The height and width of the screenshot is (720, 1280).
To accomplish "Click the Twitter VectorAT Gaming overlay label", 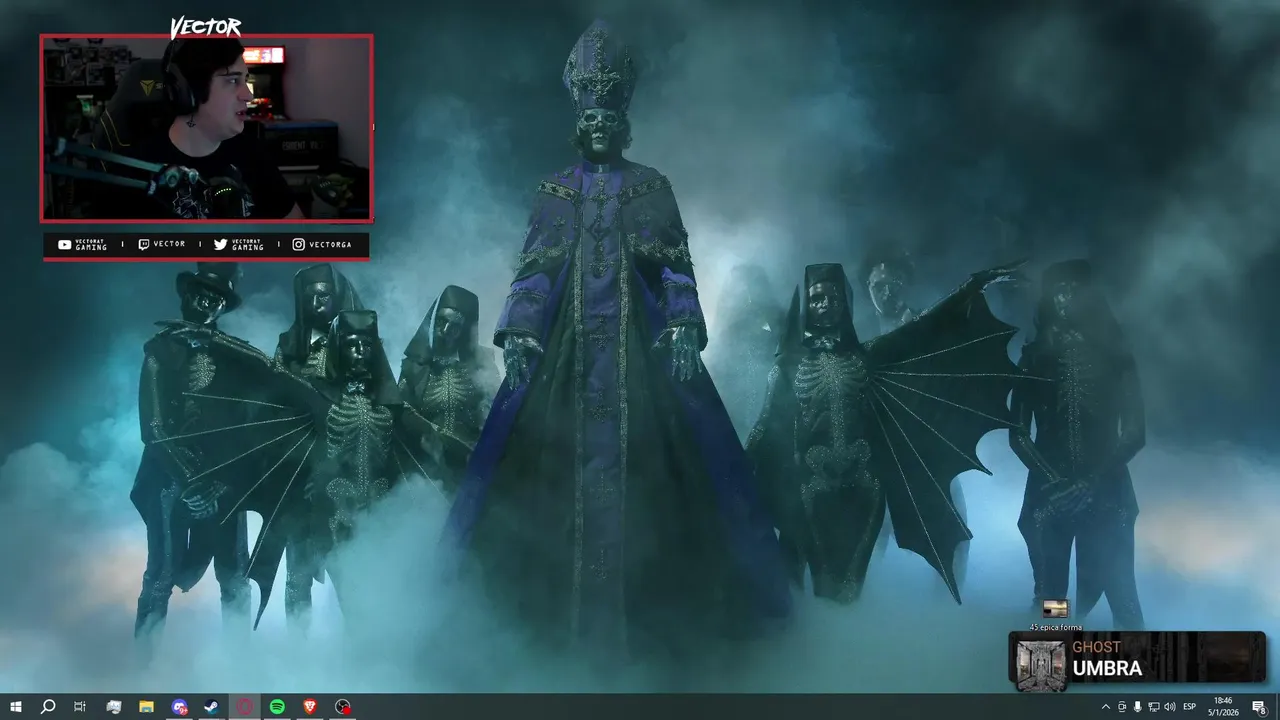I will [x=239, y=244].
